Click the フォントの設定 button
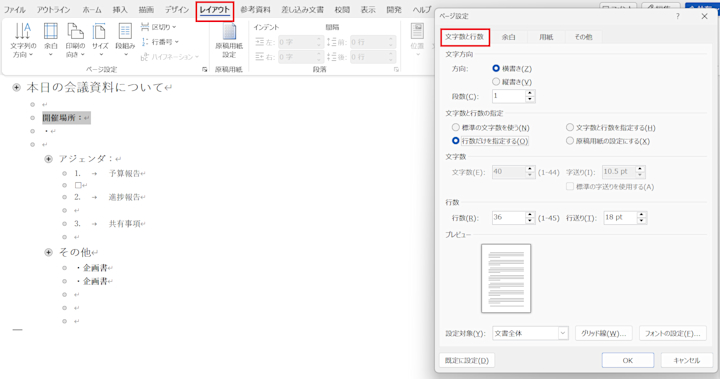This screenshot has height=379, width=720. [672, 334]
